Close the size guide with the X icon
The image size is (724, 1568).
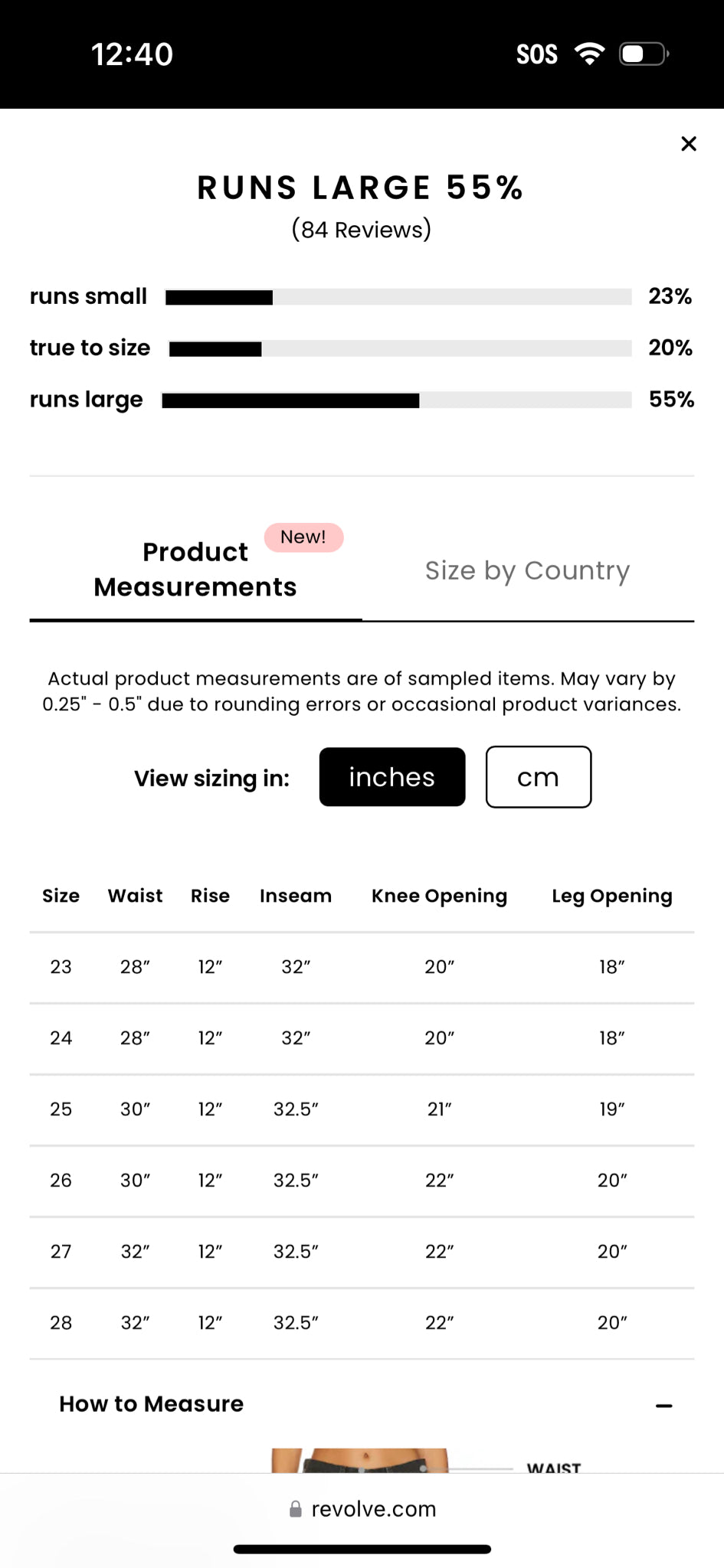(x=688, y=144)
